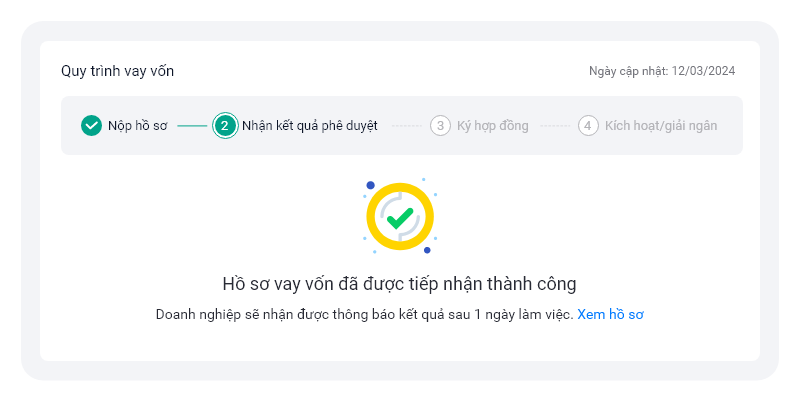Click the "Doanh nghiệp sẽ nhận được thông báo" message

(364, 314)
